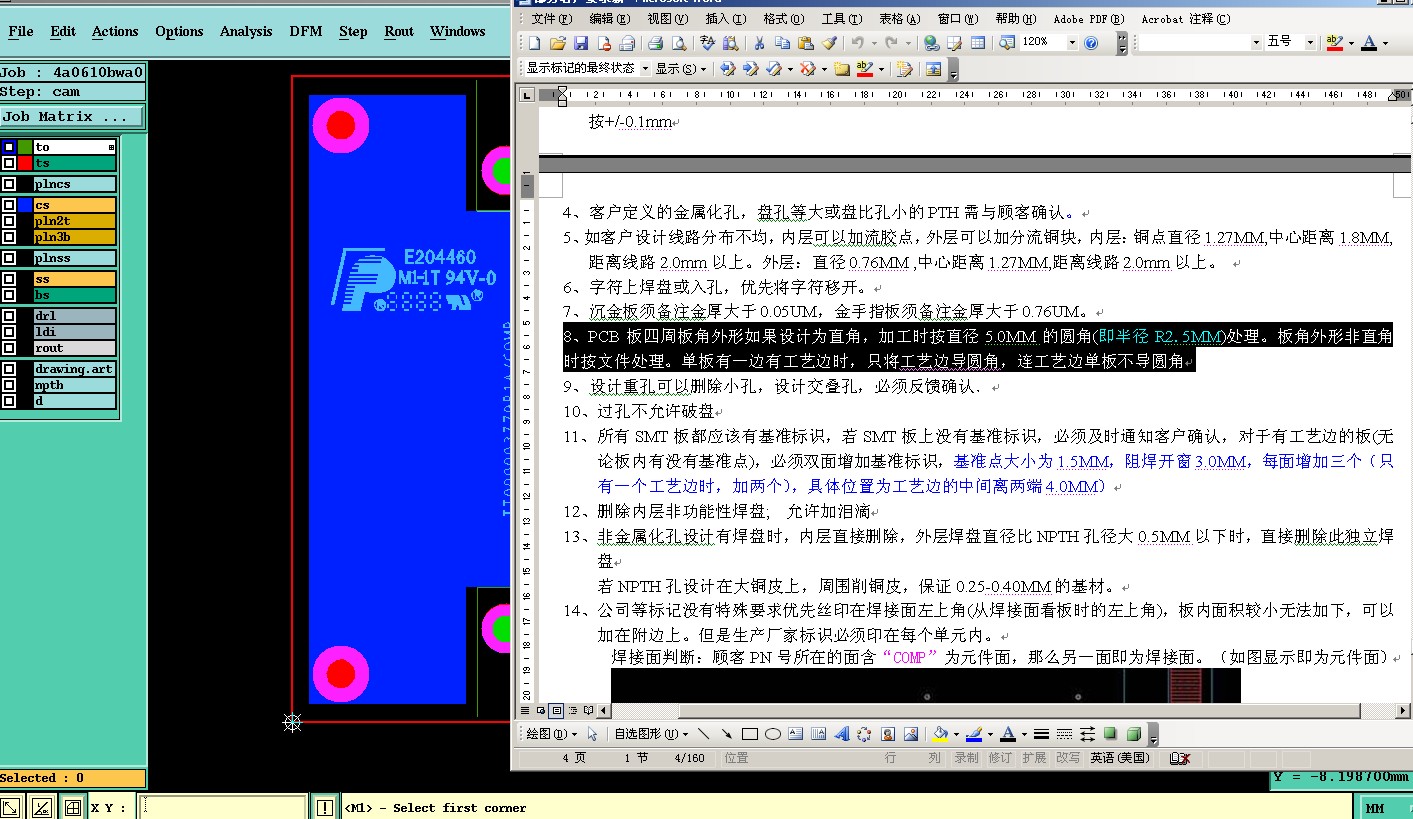Click the Print icon in the Word toolbar
Image resolution: width=1413 pixels, height=819 pixels.
point(655,43)
